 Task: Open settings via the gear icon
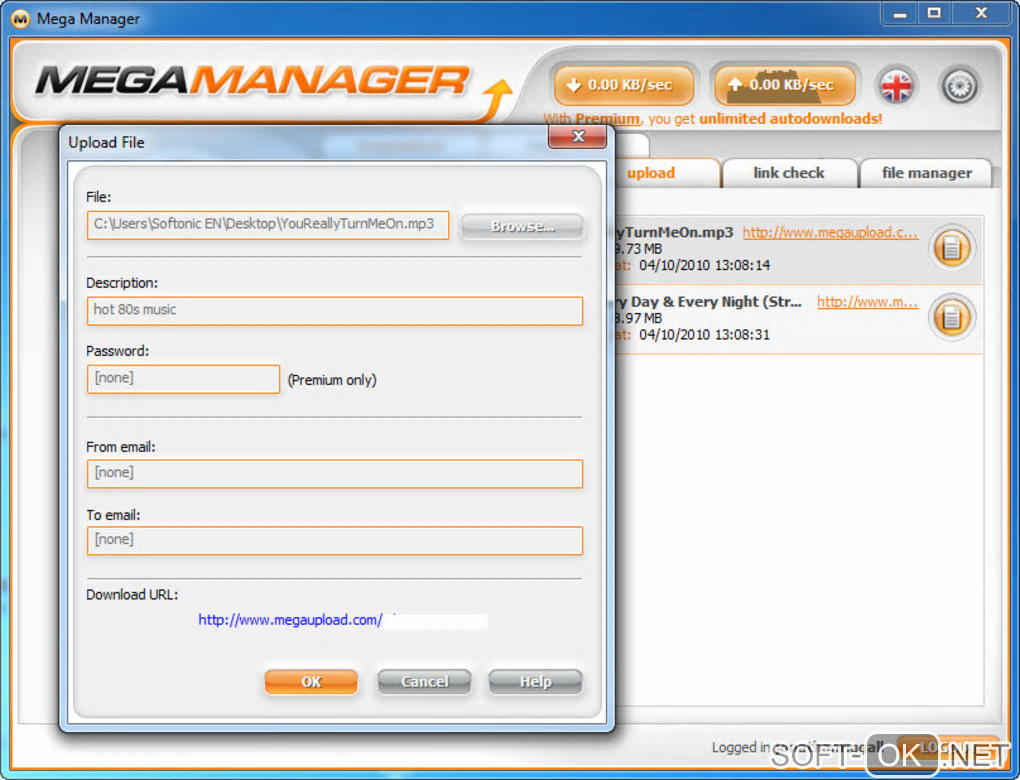point(960,86)
